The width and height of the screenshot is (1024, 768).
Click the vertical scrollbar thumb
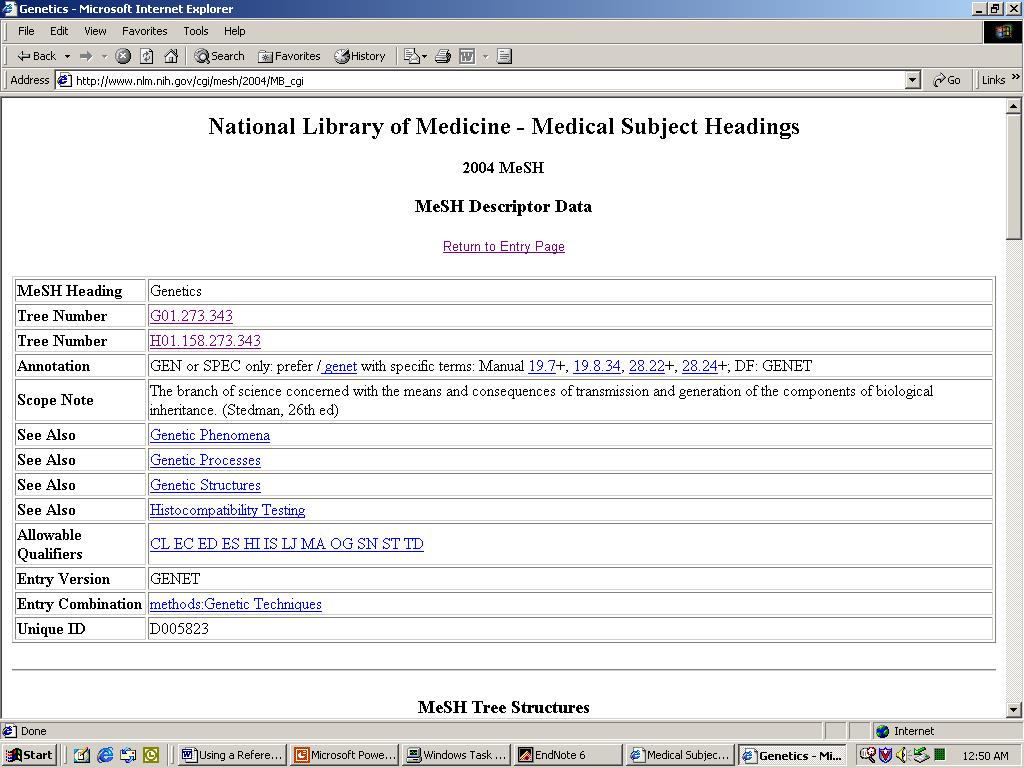click(x=1014, y=176)
